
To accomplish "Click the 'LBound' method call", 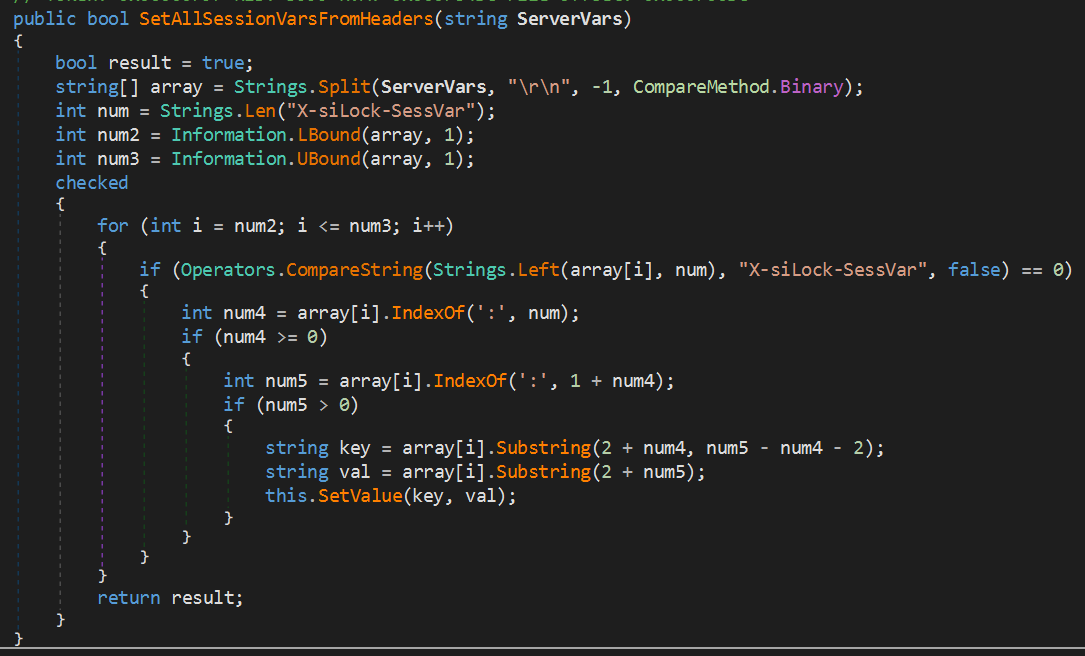I will click(x=329, y=135).
